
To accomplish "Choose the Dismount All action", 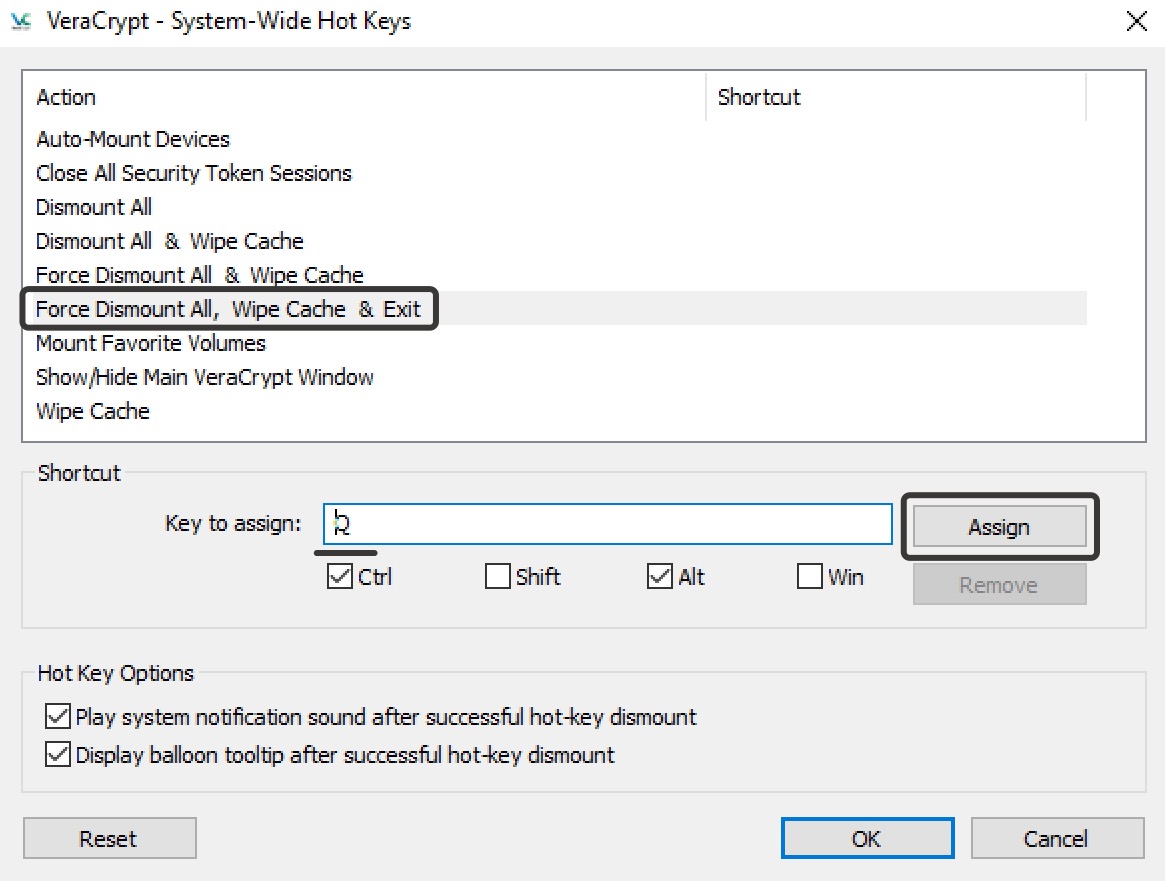I will (94, 207).
